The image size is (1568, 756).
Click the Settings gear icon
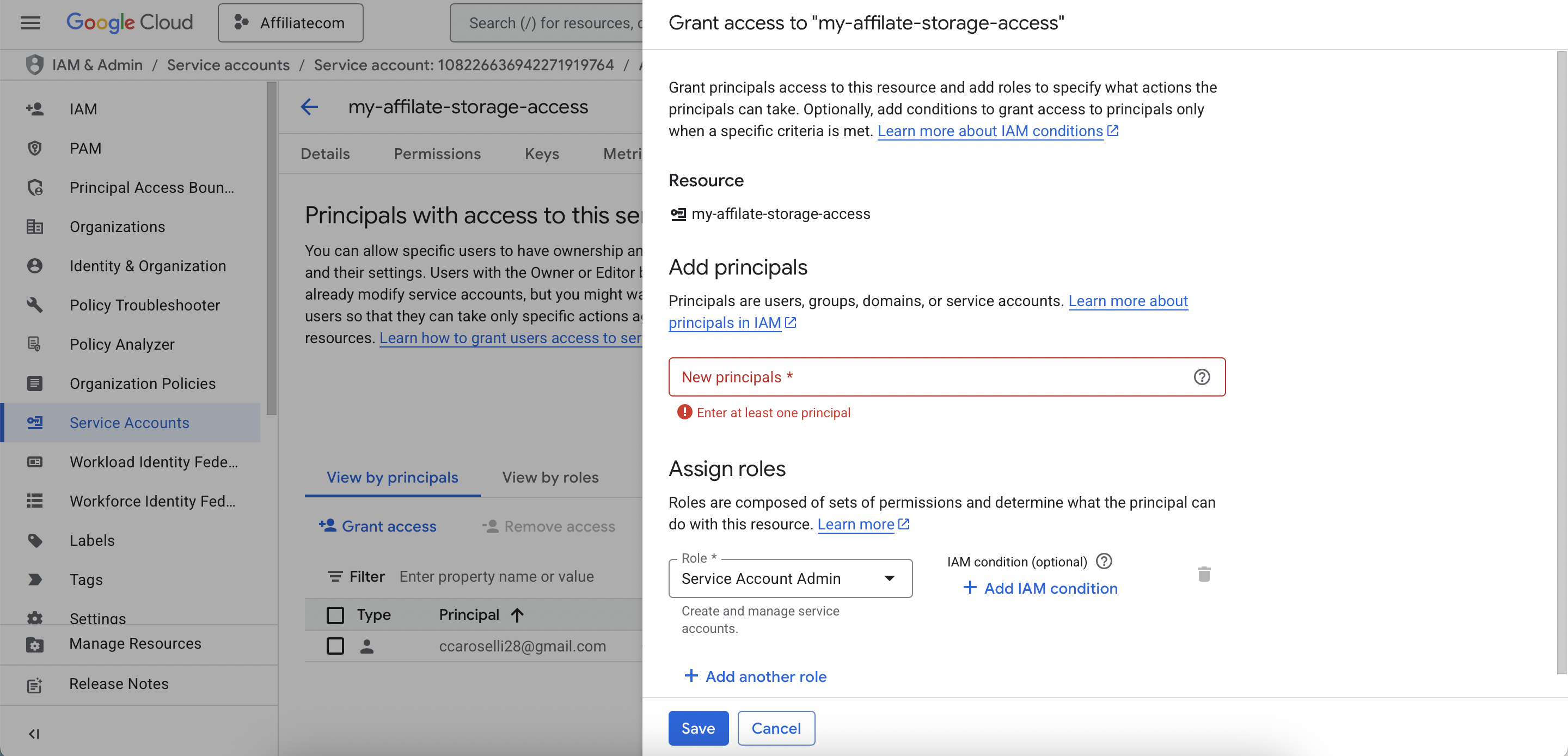tap(35, 618)
